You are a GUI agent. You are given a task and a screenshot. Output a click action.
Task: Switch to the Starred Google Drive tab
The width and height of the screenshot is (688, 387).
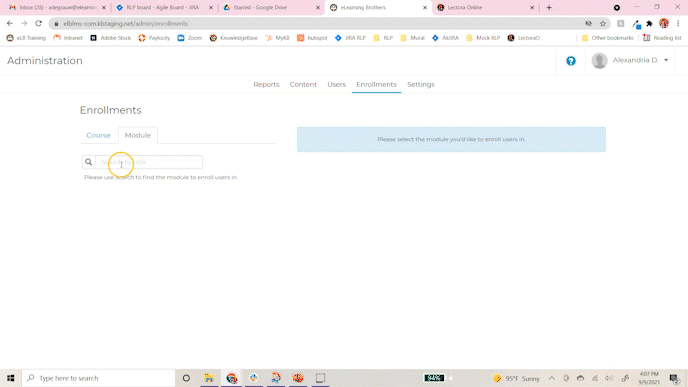coord(271,7)
